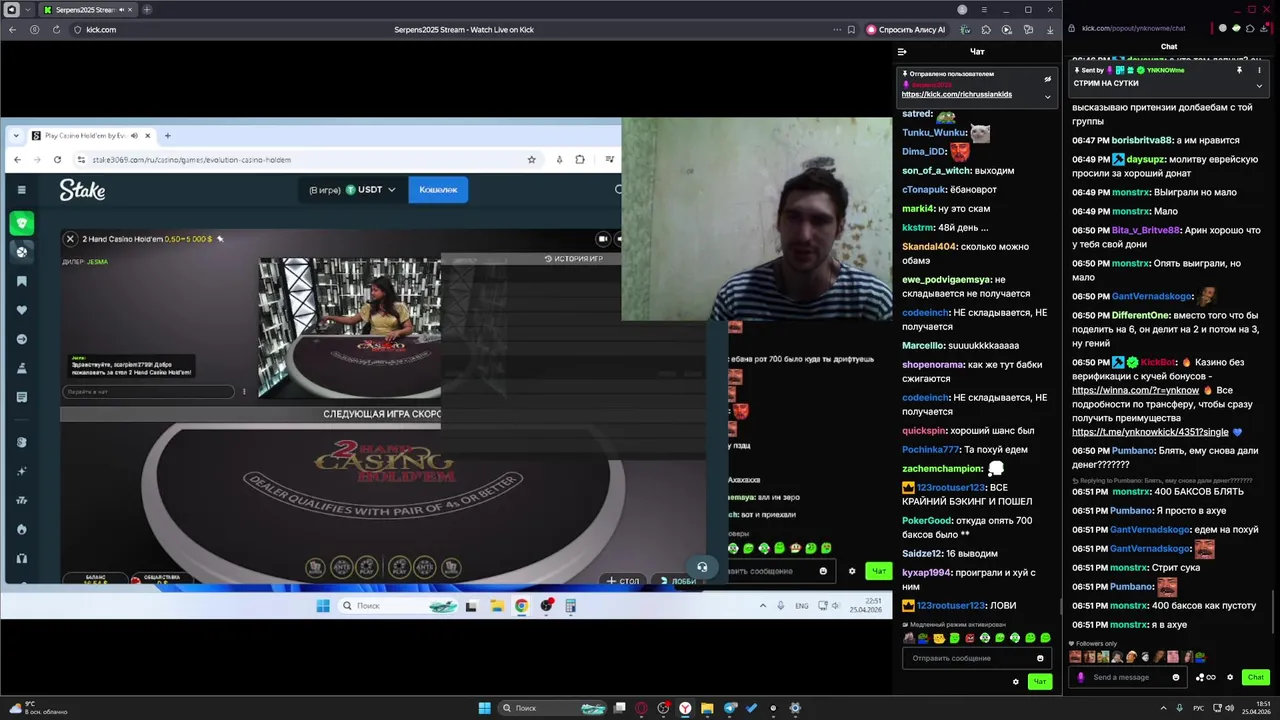The image size is (1280, 720).
Task: Open emoji picker in popout chat input
Action: pos(1176,677)
